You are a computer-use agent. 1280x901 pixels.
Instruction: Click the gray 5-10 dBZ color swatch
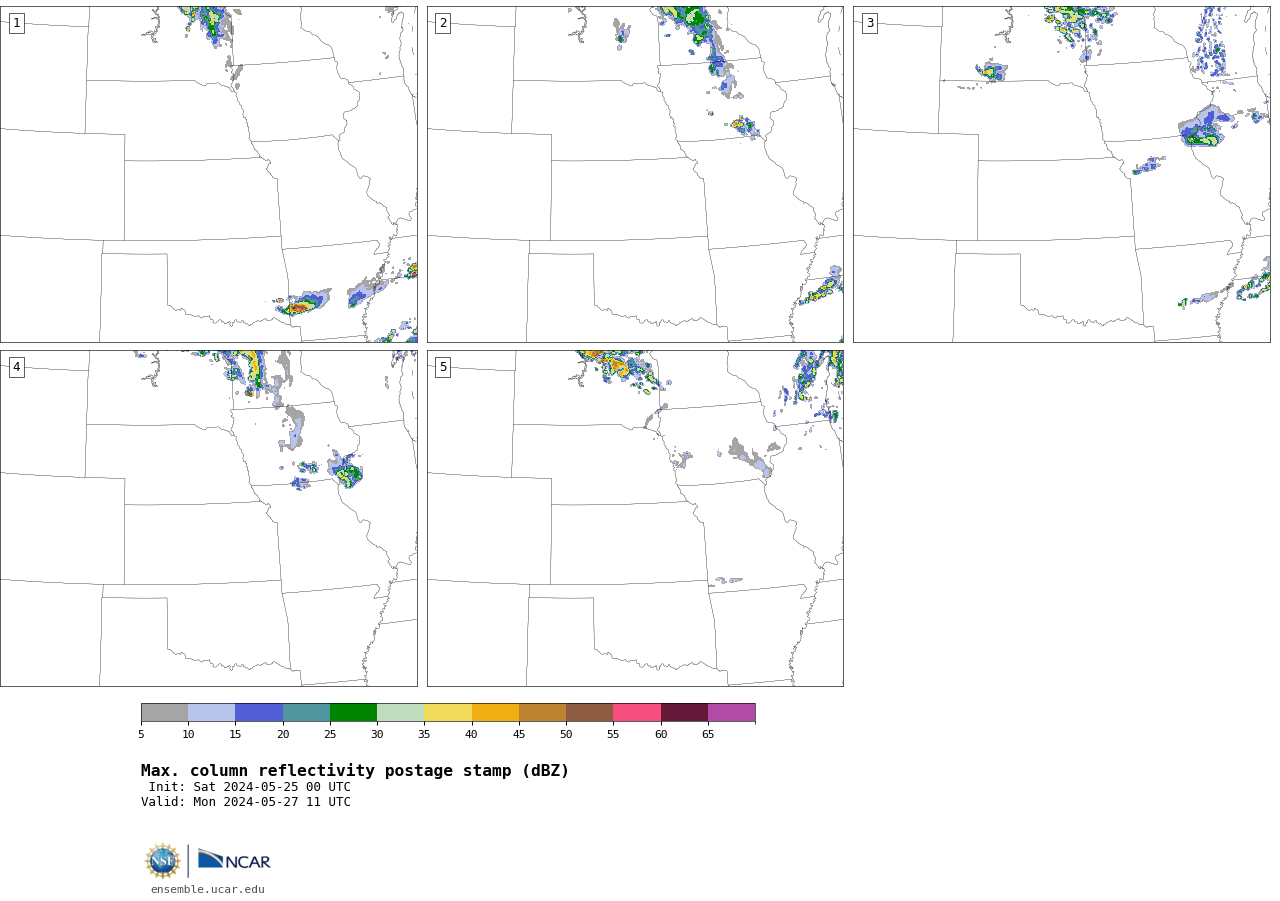point(164,712)
